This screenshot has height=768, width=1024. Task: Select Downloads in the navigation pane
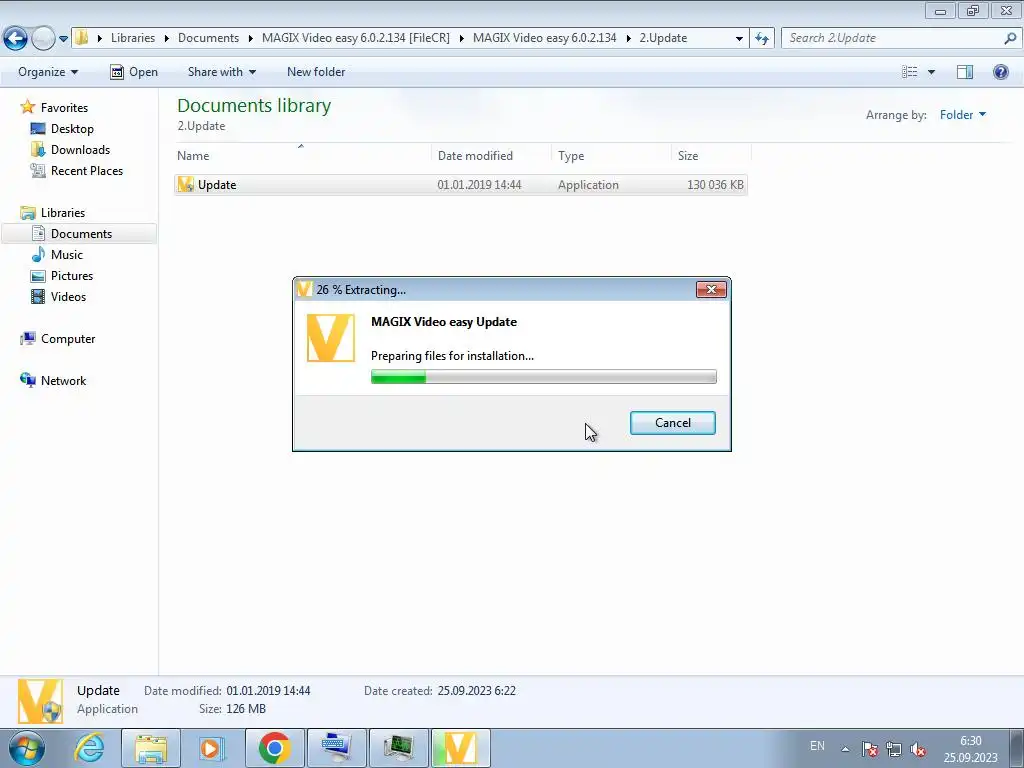click(80, 150)
